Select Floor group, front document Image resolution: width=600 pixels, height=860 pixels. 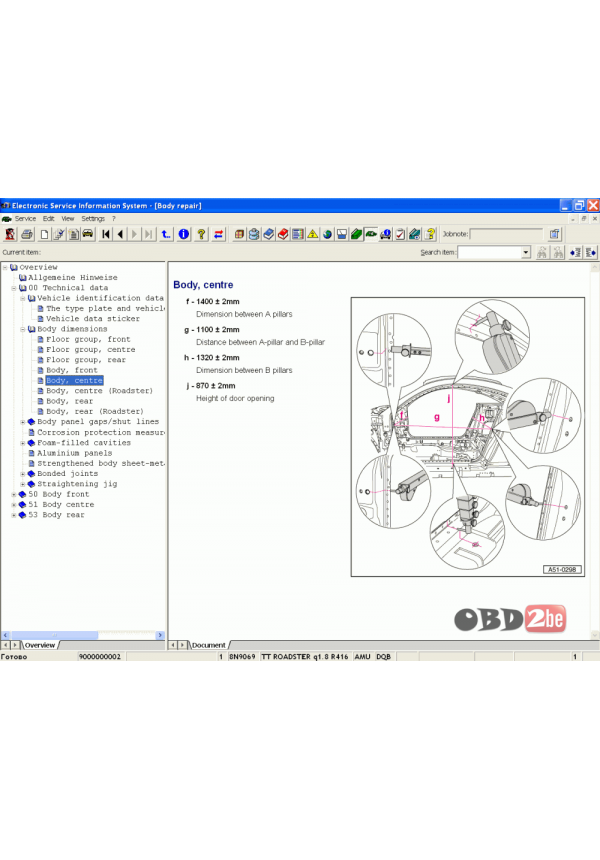pyautogui.click(x=88, y=339)
